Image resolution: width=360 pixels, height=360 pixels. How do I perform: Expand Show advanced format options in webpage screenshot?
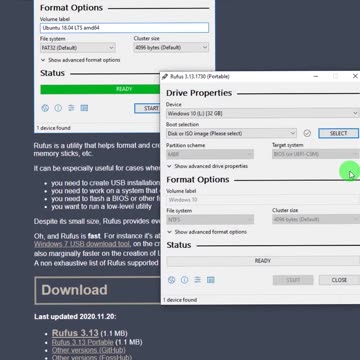pyautogui.click(x=80, y=60)
